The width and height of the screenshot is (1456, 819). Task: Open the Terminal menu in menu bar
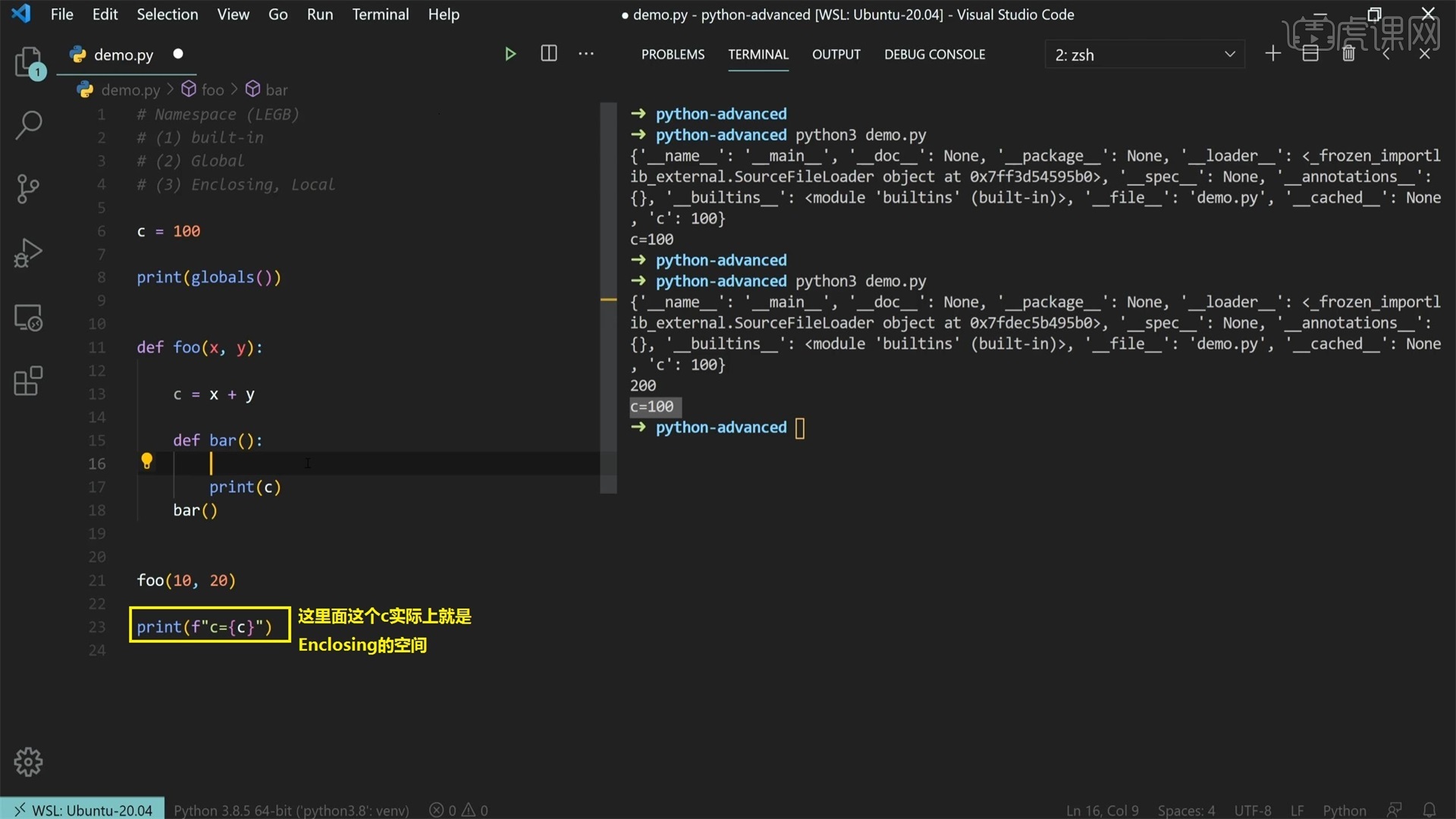pyautogui.click(x=380, y=14)
